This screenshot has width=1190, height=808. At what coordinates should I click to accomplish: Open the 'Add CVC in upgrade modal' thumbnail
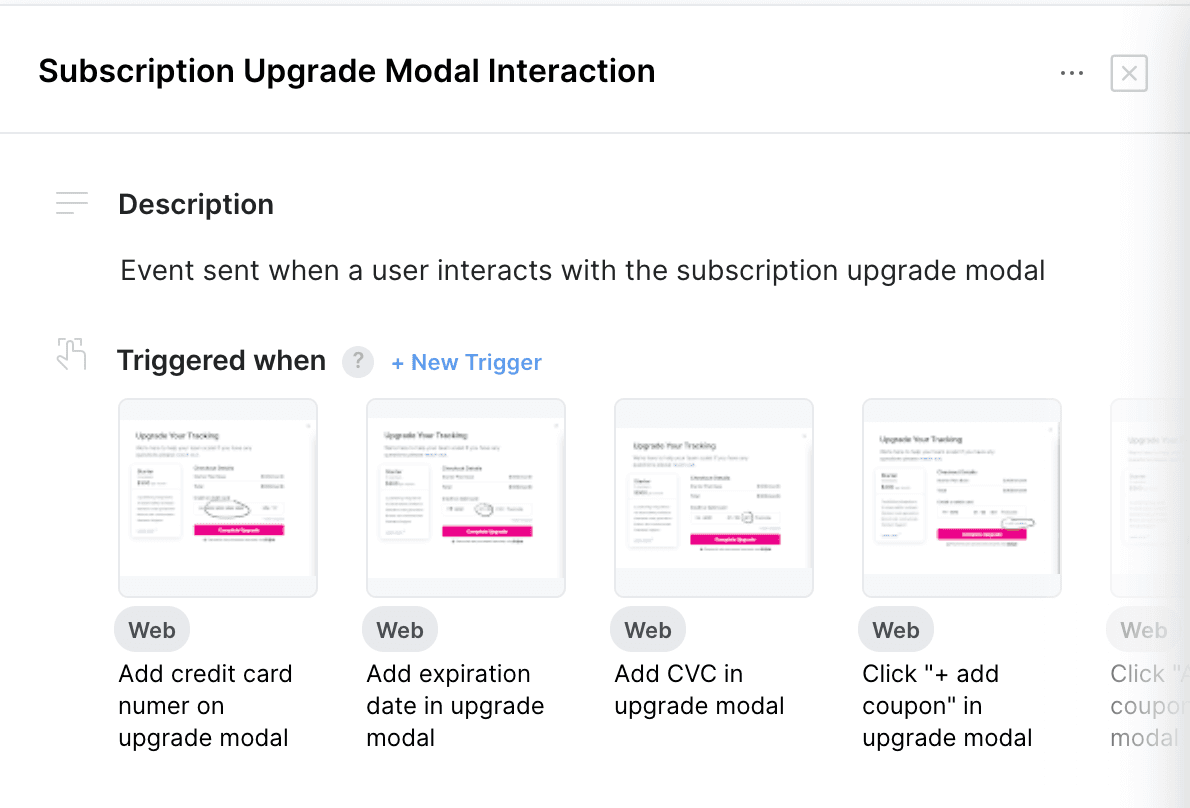(713, 497)
